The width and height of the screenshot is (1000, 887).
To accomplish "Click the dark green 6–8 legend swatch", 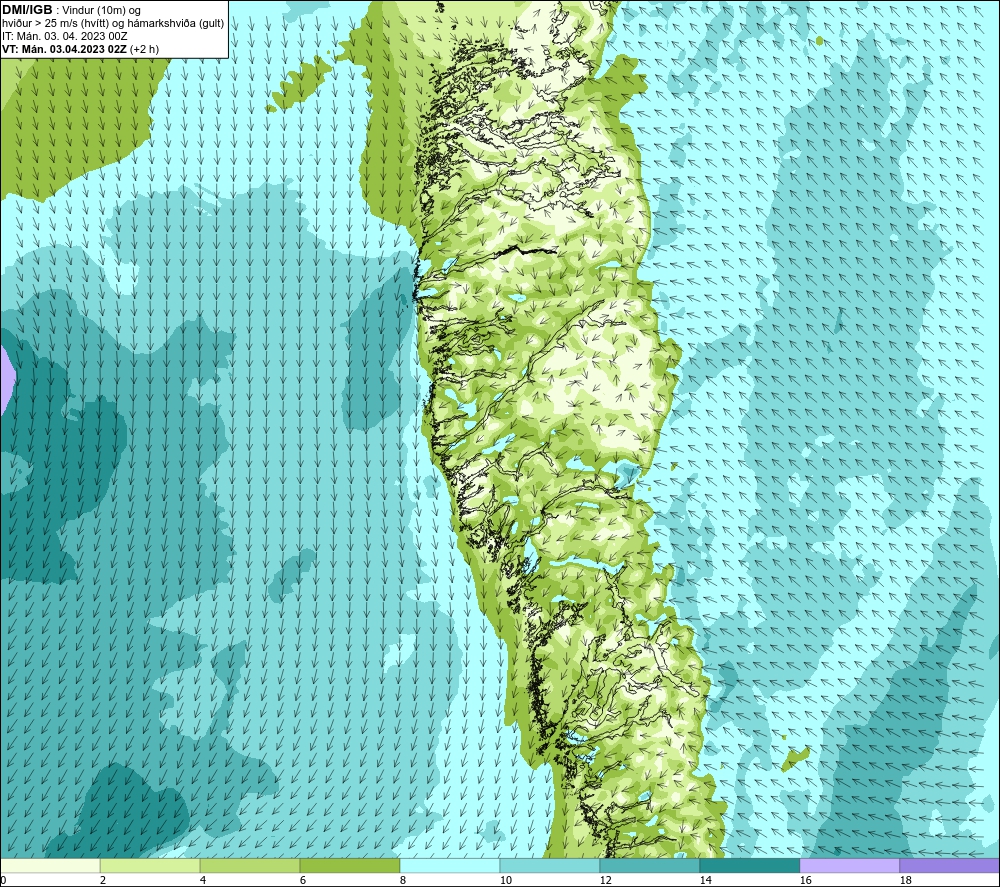I will tap(349, 865).
